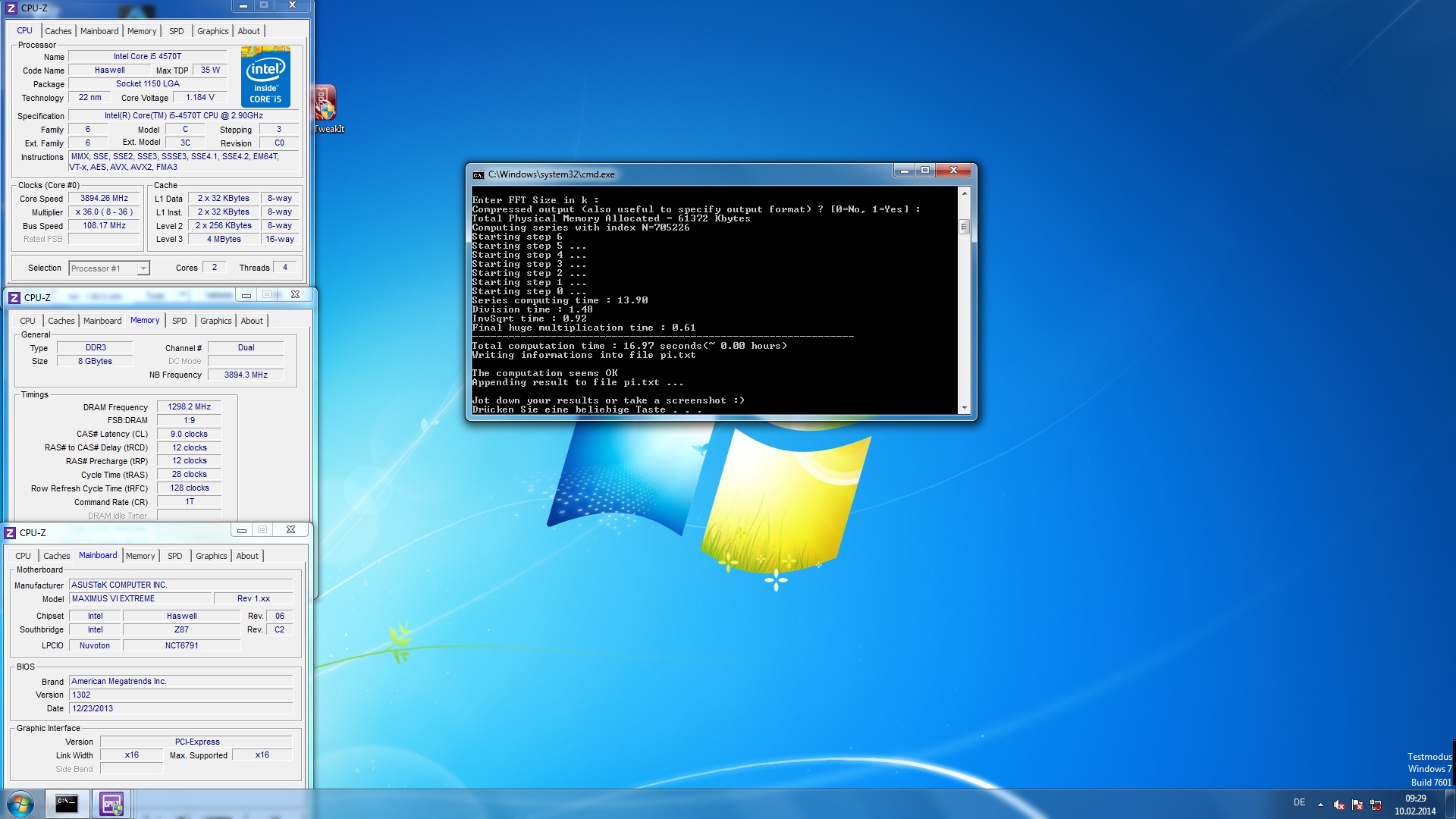Minimize the top CPU-Z window

[243, 5]
